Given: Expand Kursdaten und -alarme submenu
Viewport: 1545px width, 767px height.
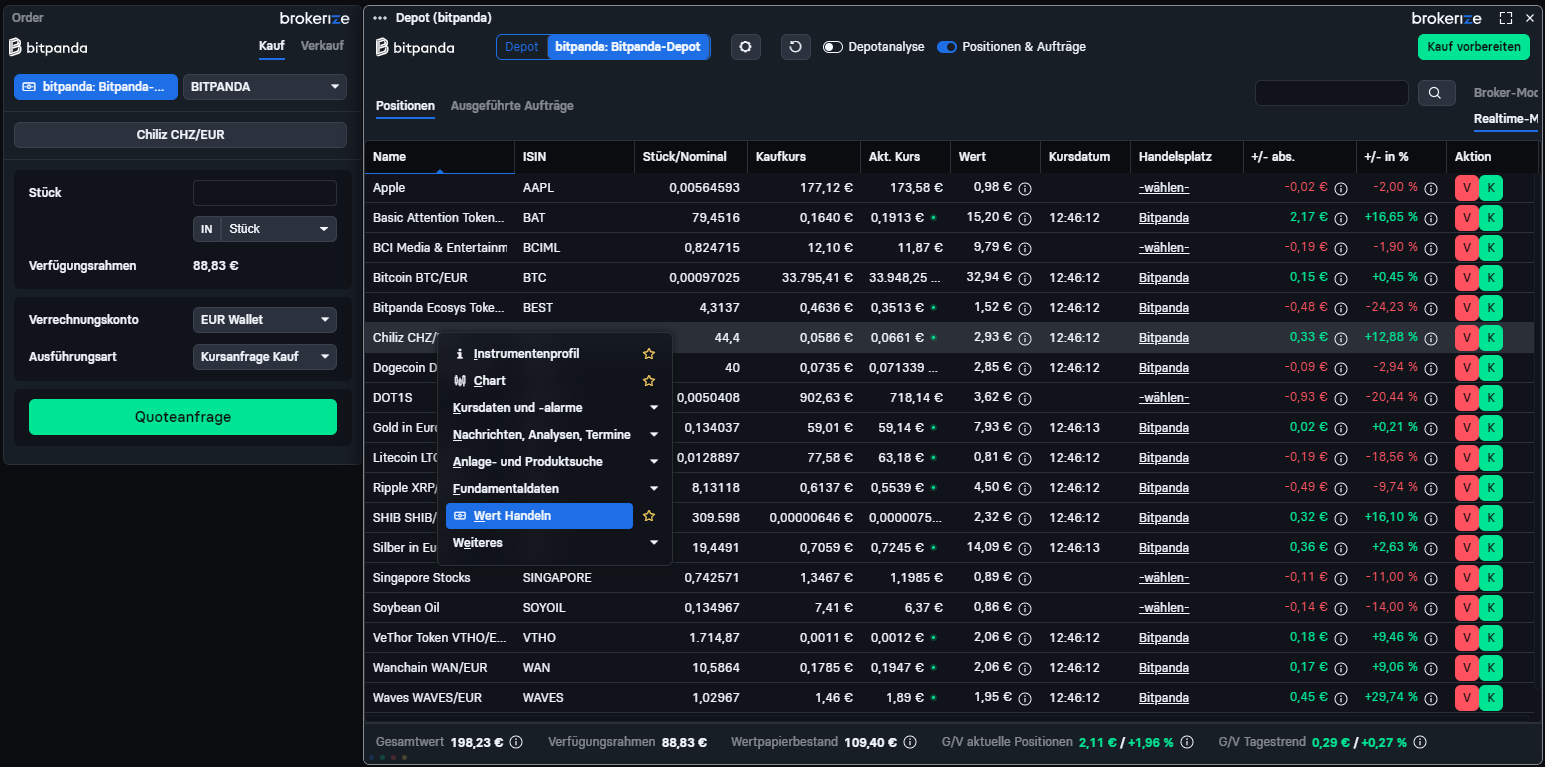Looking at the screenshot, I should coord(555,408).
